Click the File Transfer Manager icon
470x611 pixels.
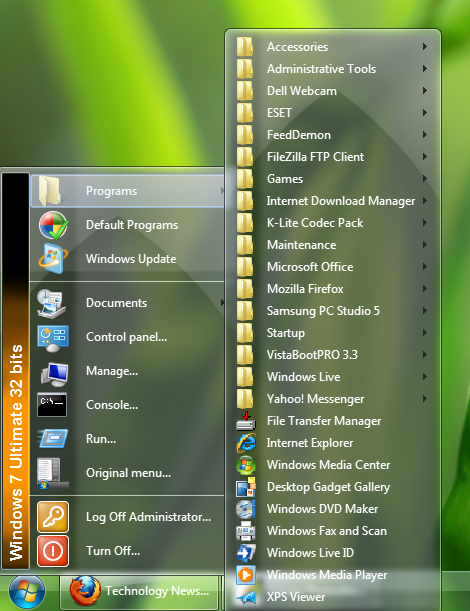(x=246, y=421)
